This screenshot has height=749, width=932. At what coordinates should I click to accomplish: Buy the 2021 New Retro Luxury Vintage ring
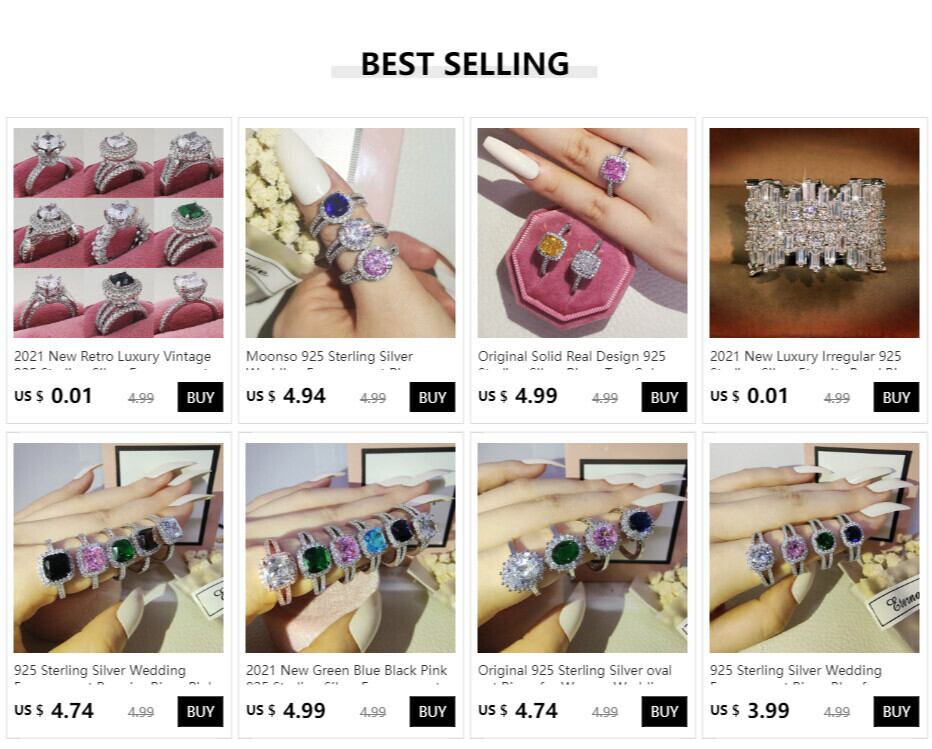(200, 397)
